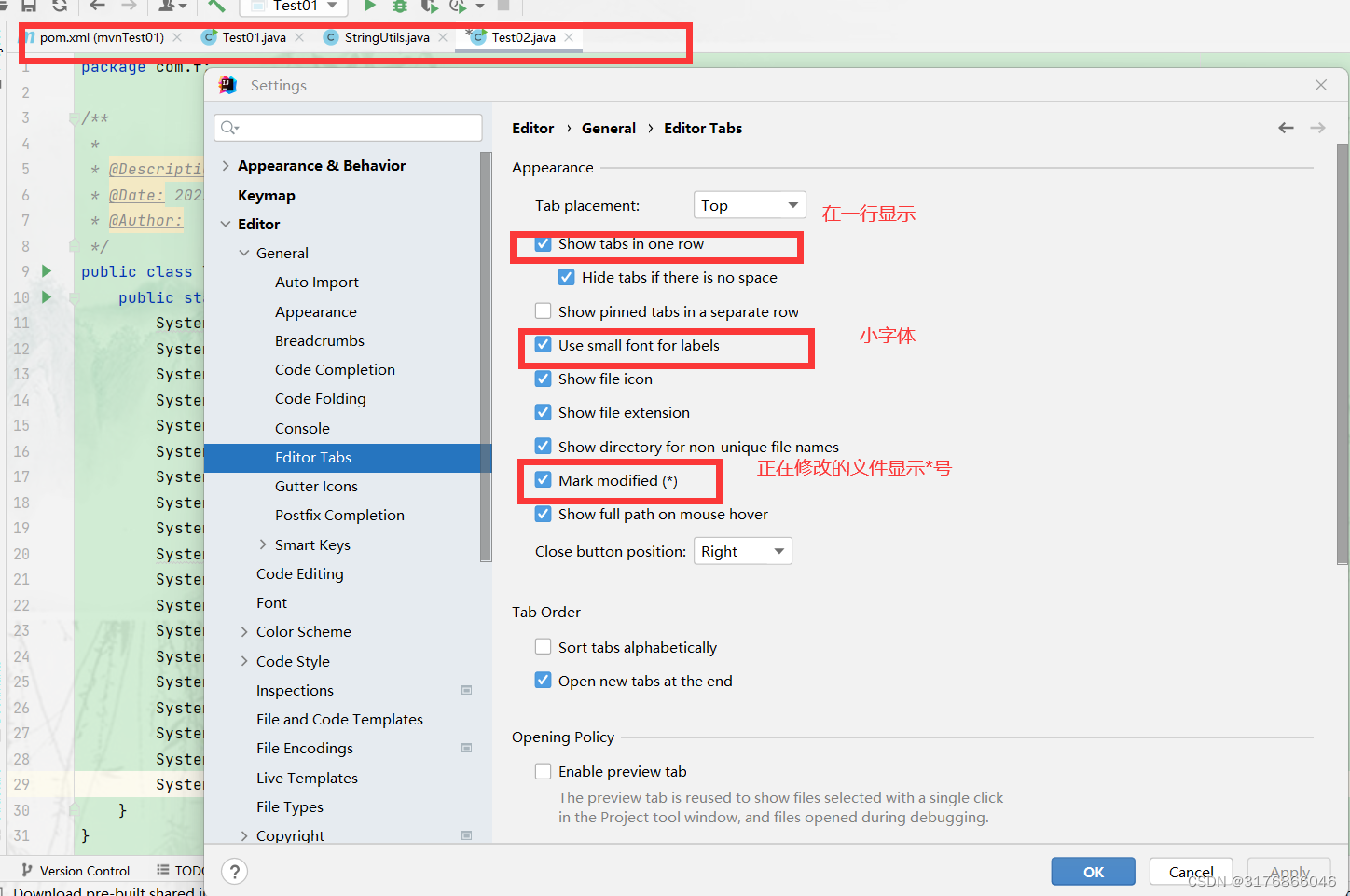The image size is (1350, 896).
Task: Close the Settings dialog
Action: point(1321,85)
